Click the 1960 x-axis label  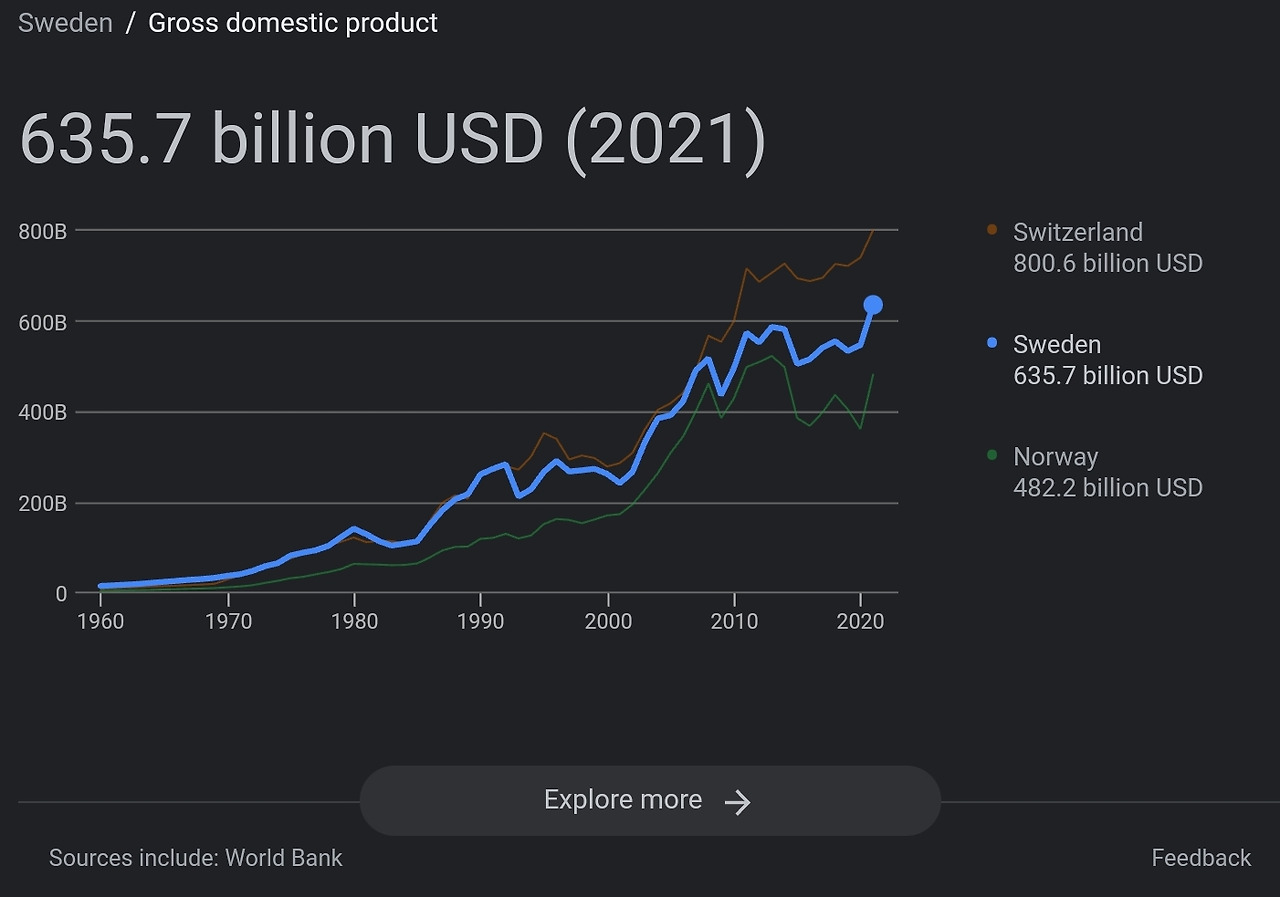click(100, 621)
